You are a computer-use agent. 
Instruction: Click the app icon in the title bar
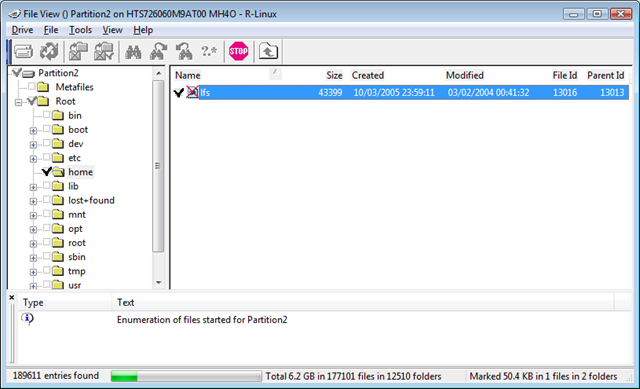[x=14, y=14]
